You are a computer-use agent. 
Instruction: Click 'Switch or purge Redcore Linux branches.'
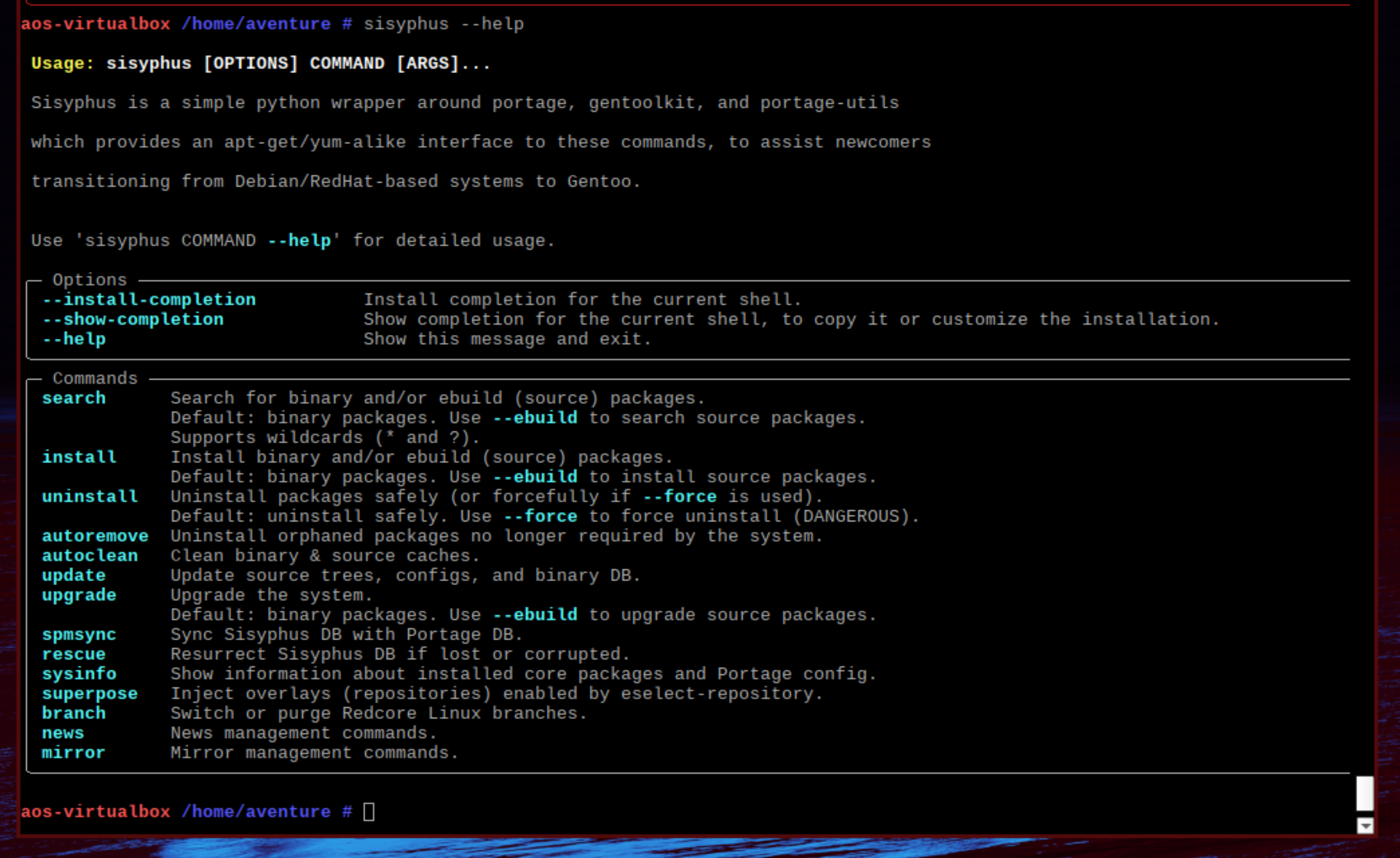[379, 713]
